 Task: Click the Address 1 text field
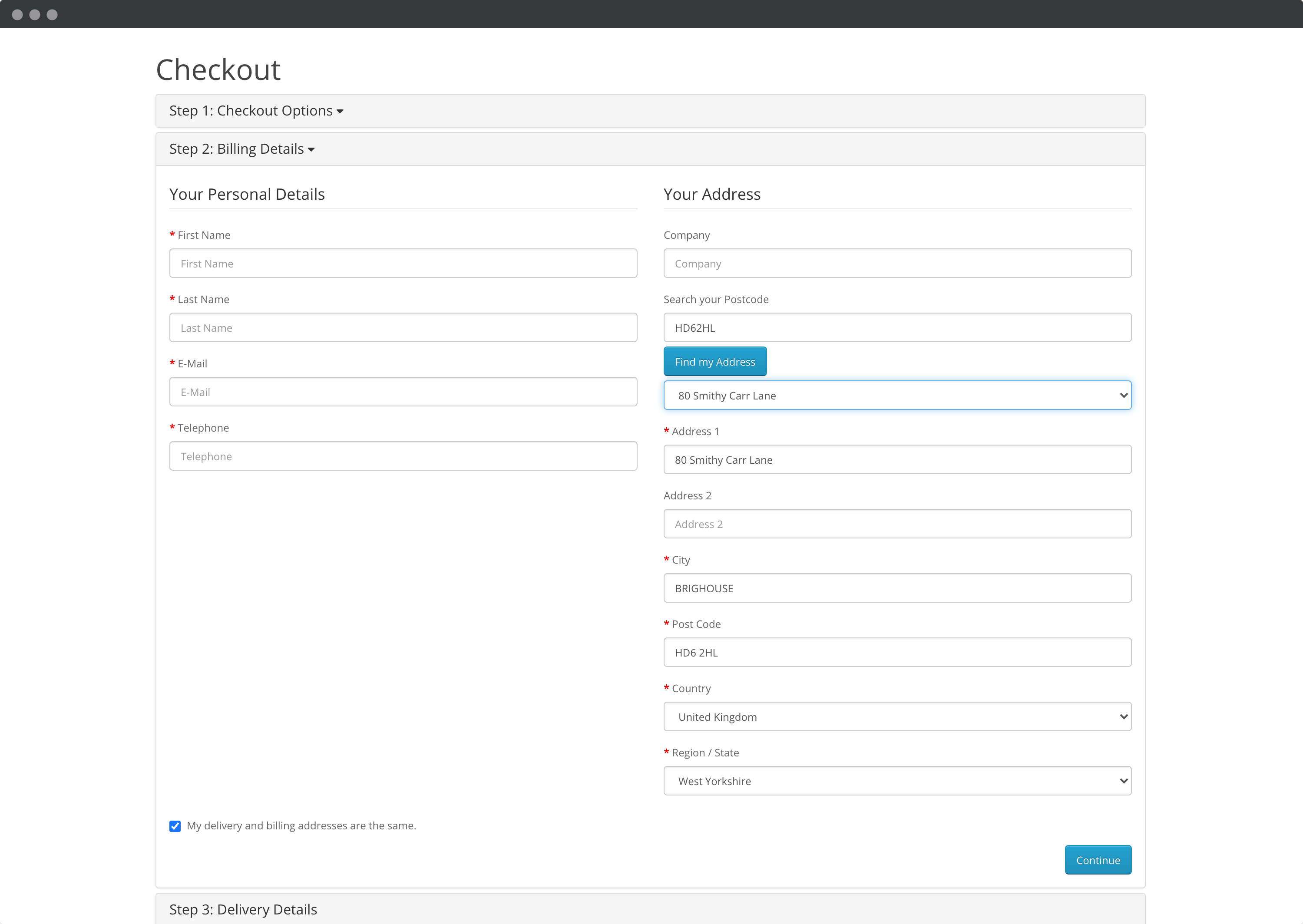(897, 460)
